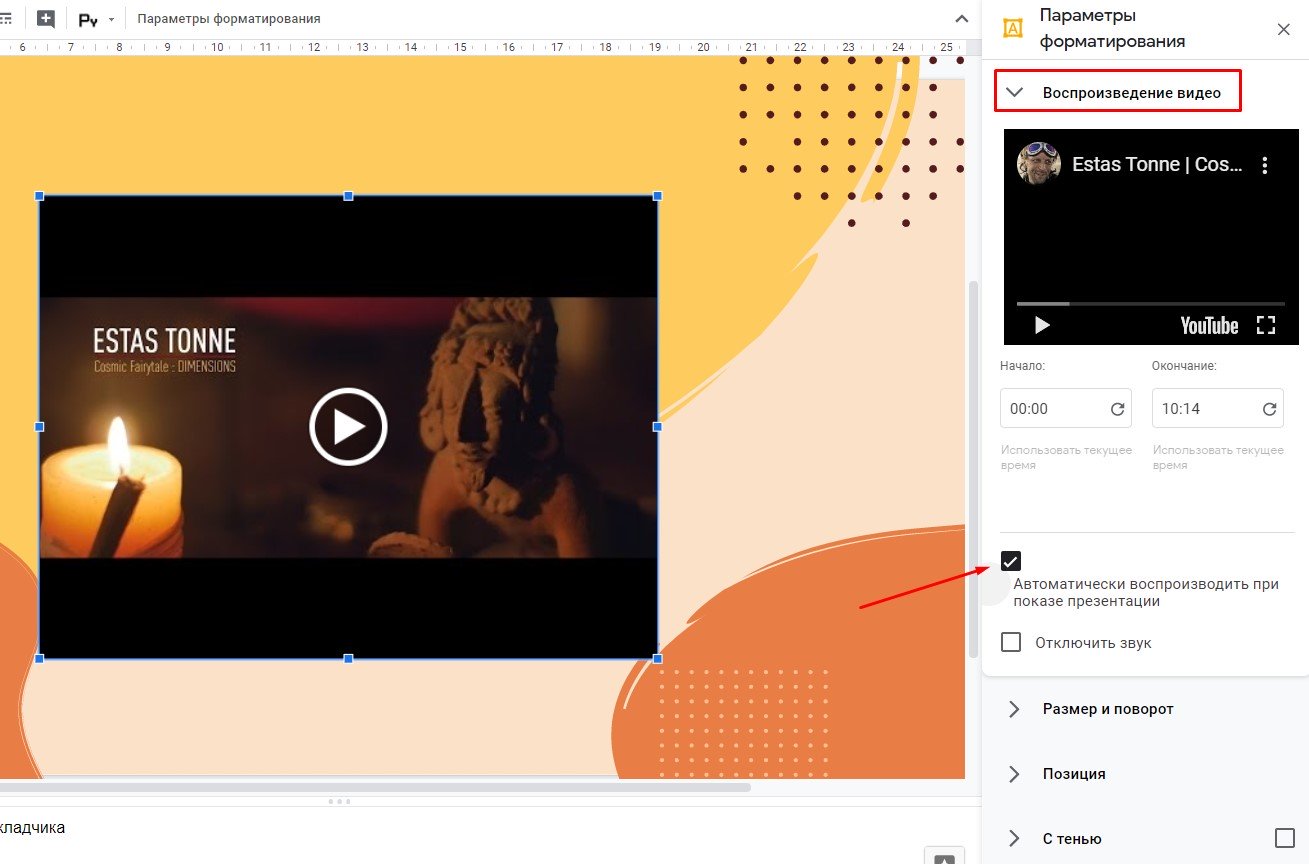Open the Ру input tools button
This screenshot has width=1309, height=864.
coord(88,19)
